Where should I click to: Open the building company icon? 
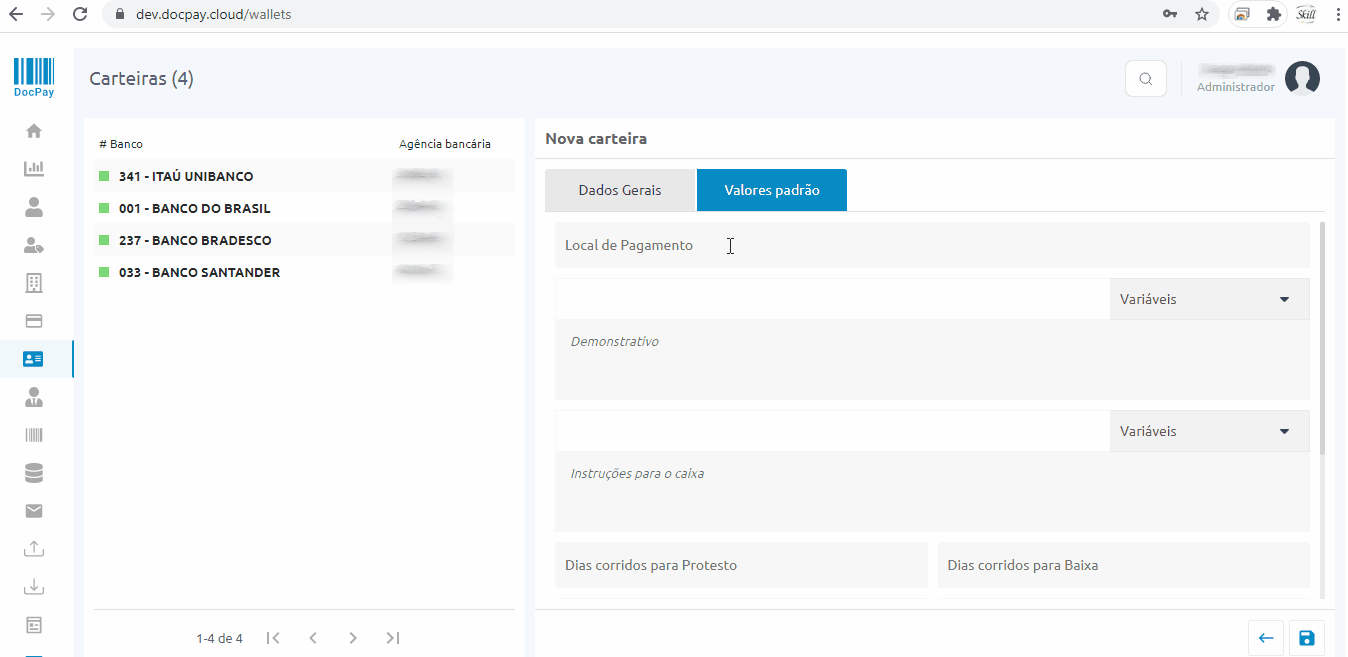[34, 283]
